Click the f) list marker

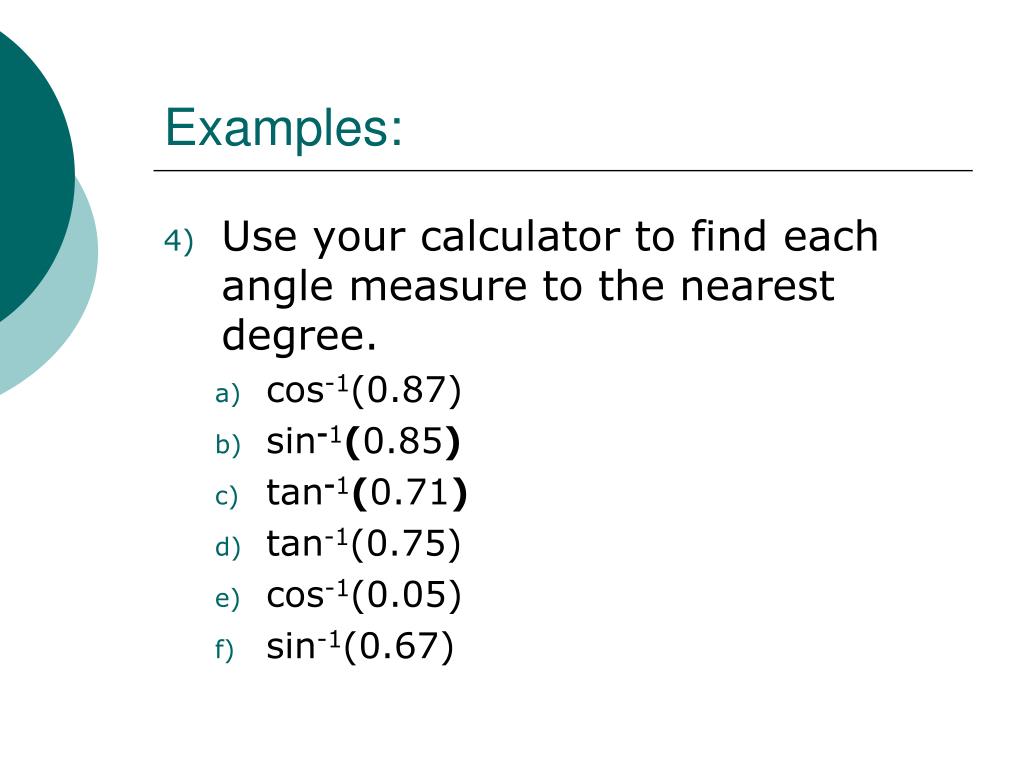point(224,649)
